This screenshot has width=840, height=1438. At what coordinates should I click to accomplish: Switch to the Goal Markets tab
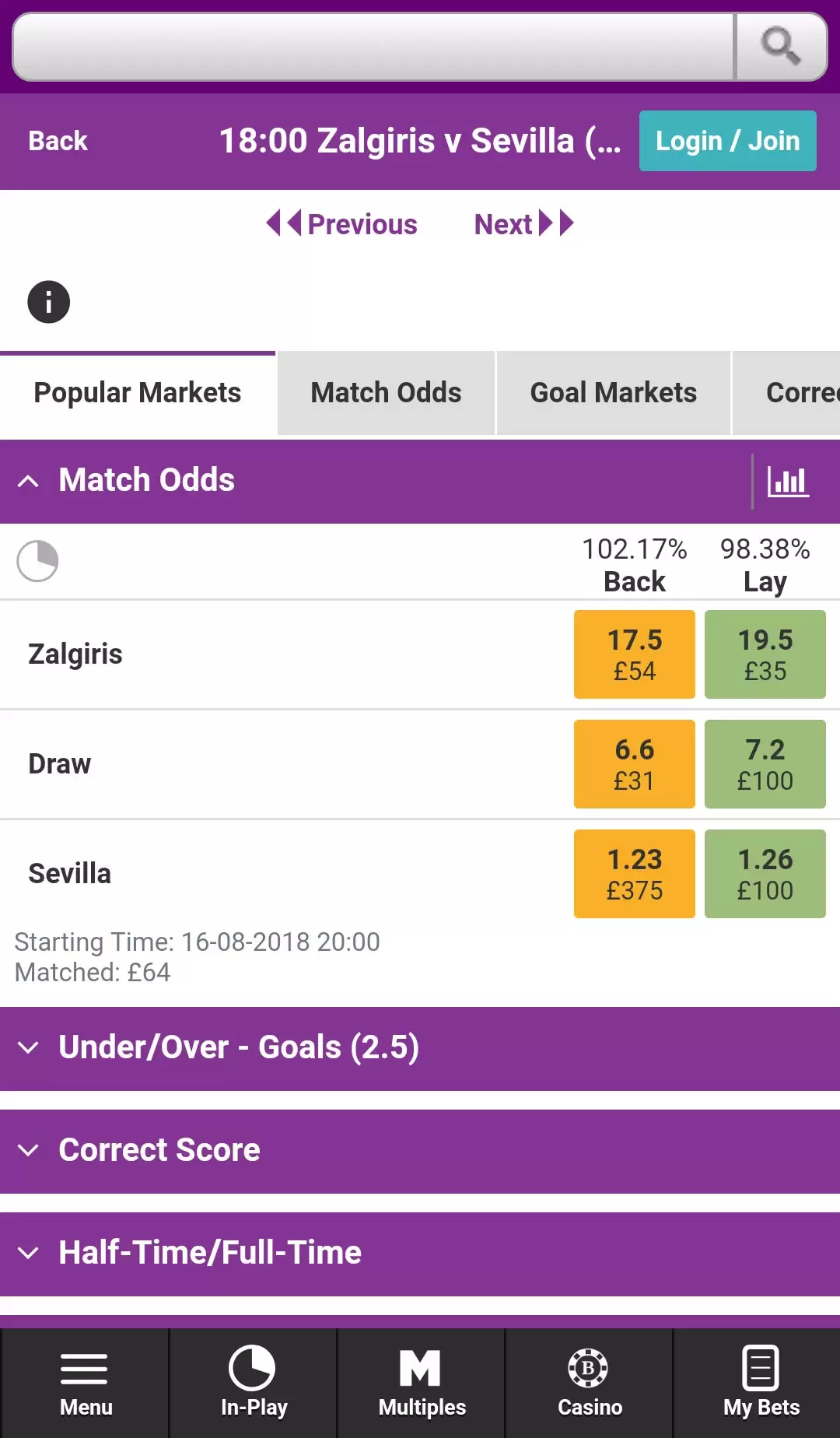tap(613, 393)
